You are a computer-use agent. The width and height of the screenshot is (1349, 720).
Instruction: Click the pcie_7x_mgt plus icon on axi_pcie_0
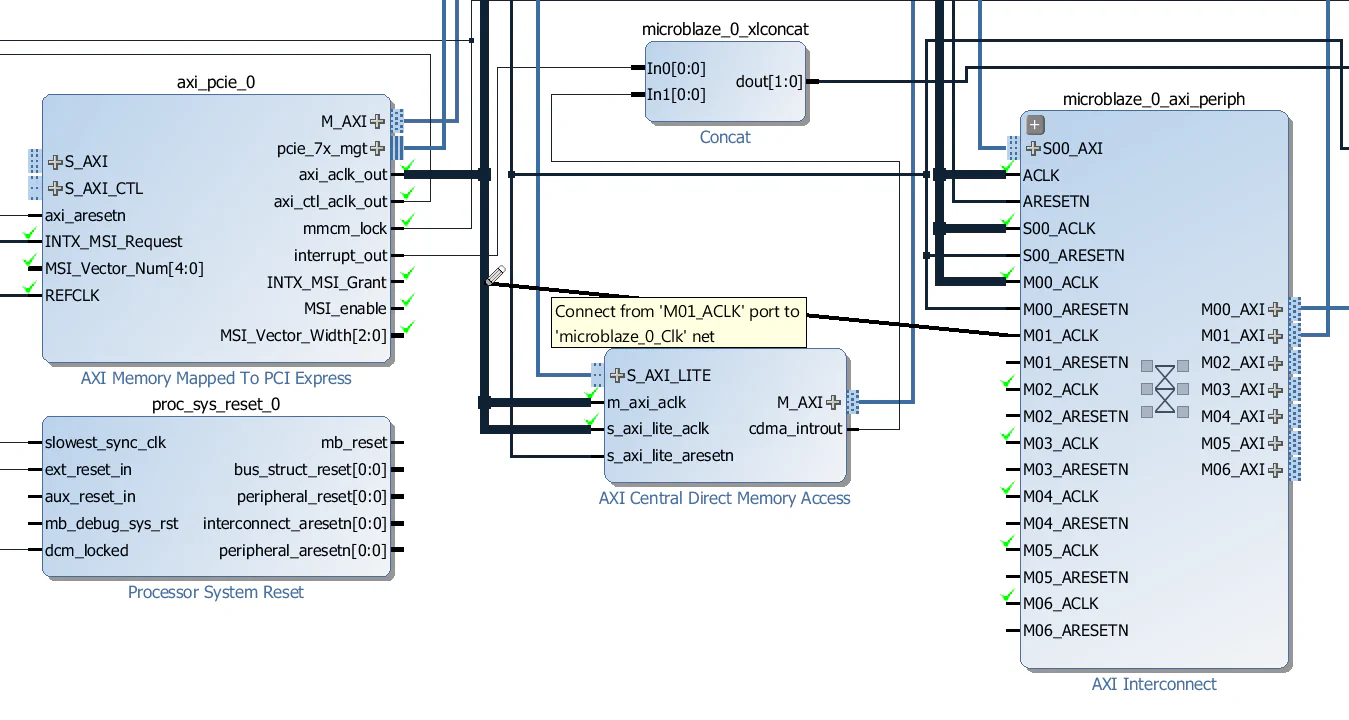[378, 148]
